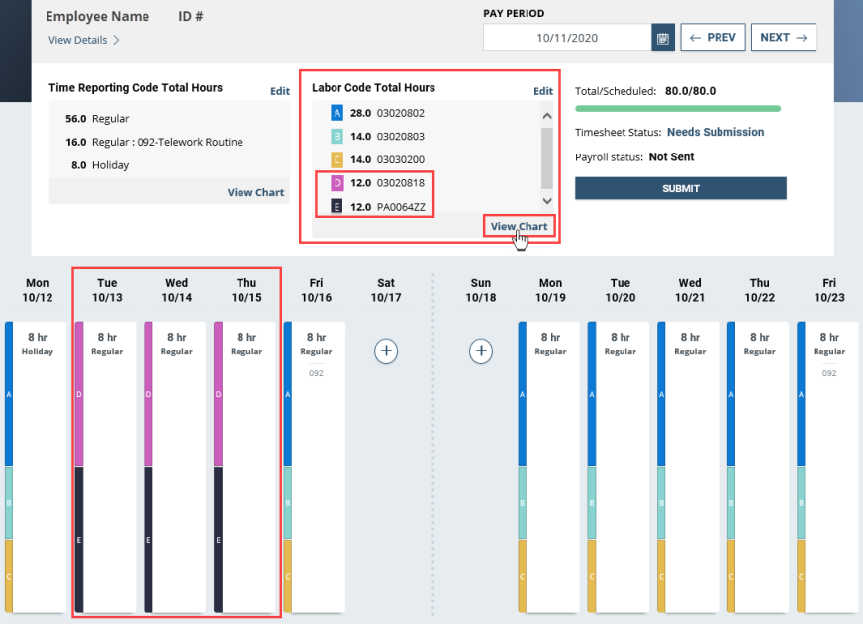Screen dimensions: 863x624
Task: Go to next pay period
Action: (783, 36)
